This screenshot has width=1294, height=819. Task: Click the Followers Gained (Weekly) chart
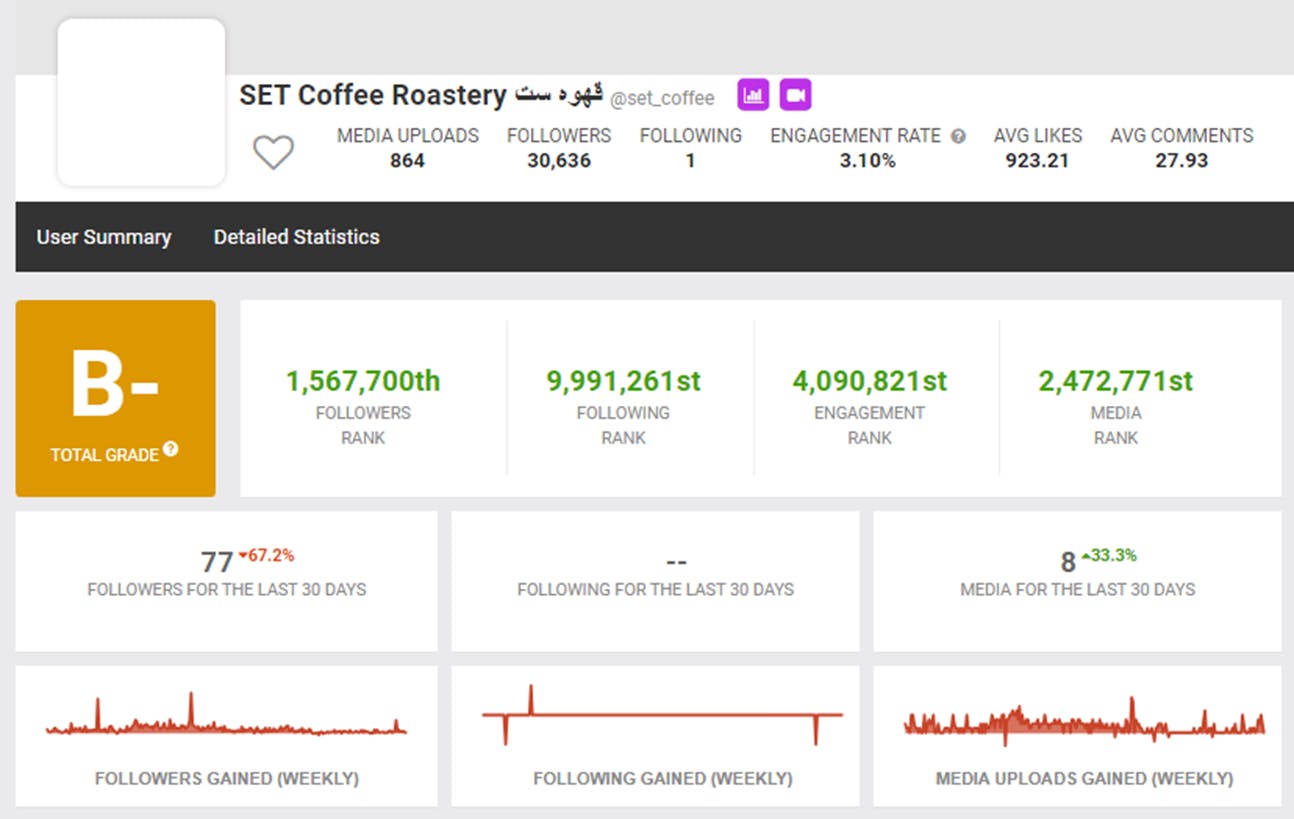[226, 716]
